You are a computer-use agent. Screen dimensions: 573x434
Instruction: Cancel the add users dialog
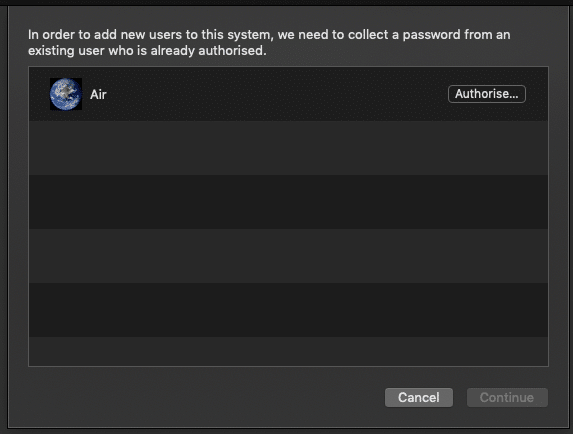419,397
